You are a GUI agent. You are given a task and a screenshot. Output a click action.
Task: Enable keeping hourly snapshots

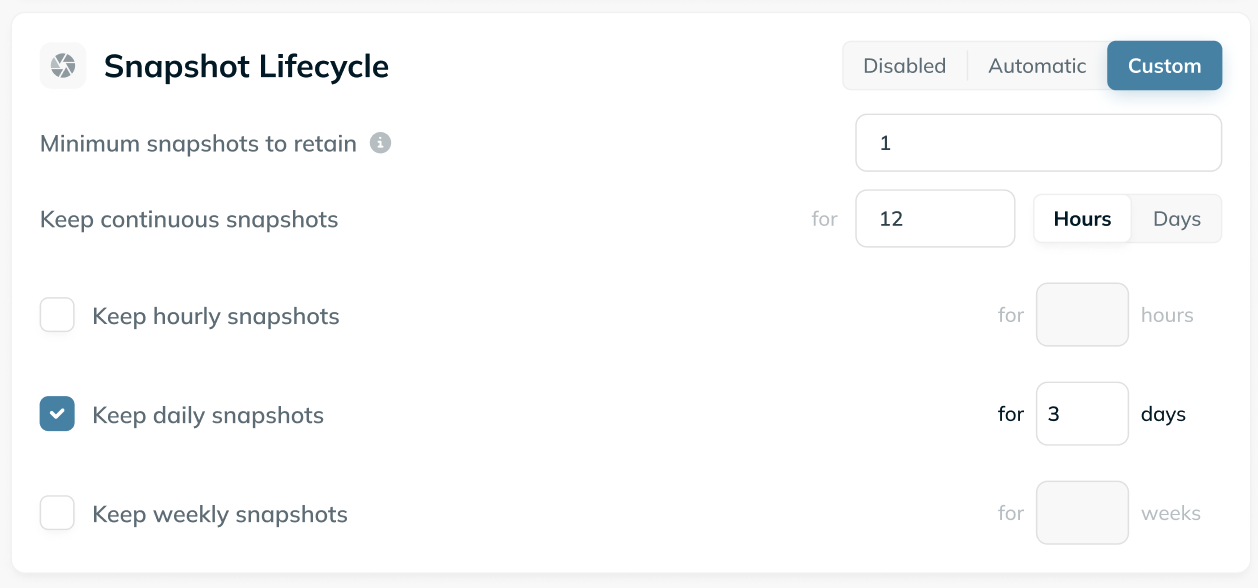point(57,315)
